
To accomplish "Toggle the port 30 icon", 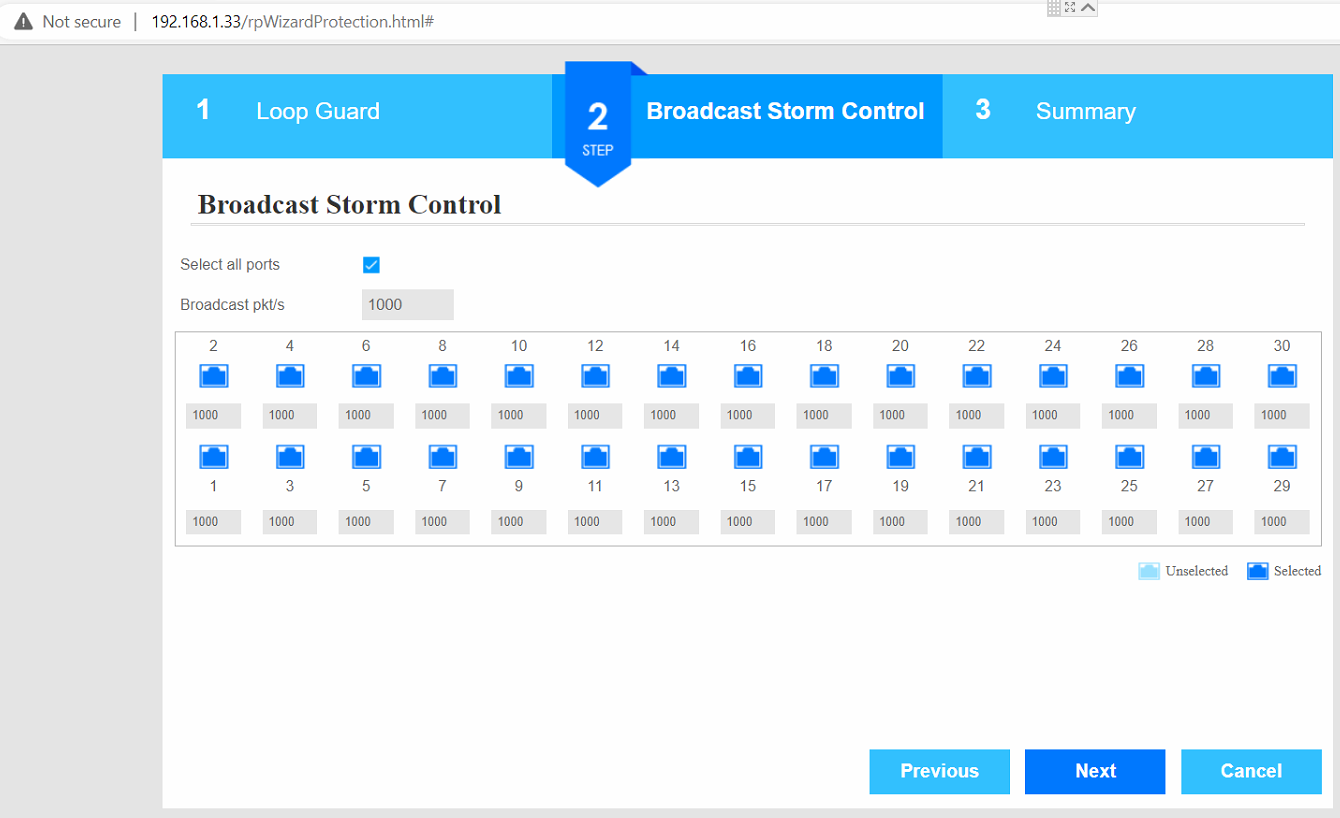I will 1282,376.
